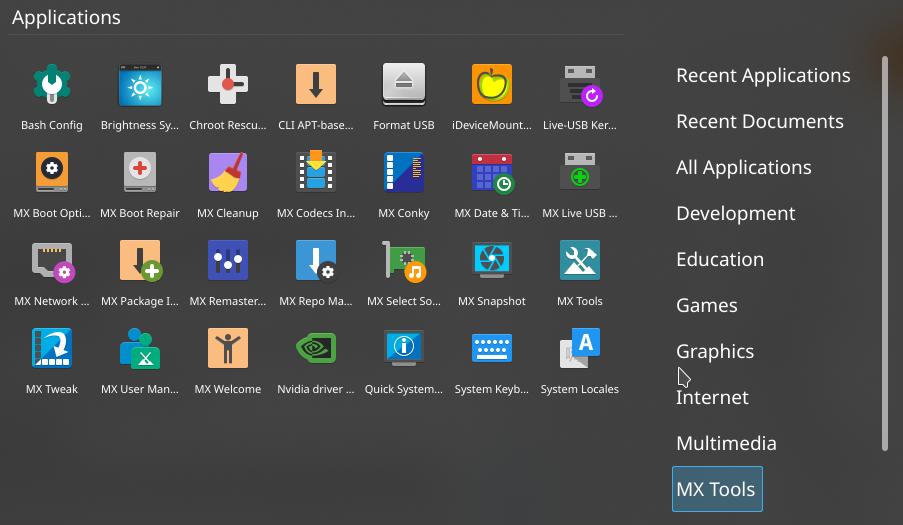
Task: Open MX Tools app icon
Action: (x=580, y=260)
